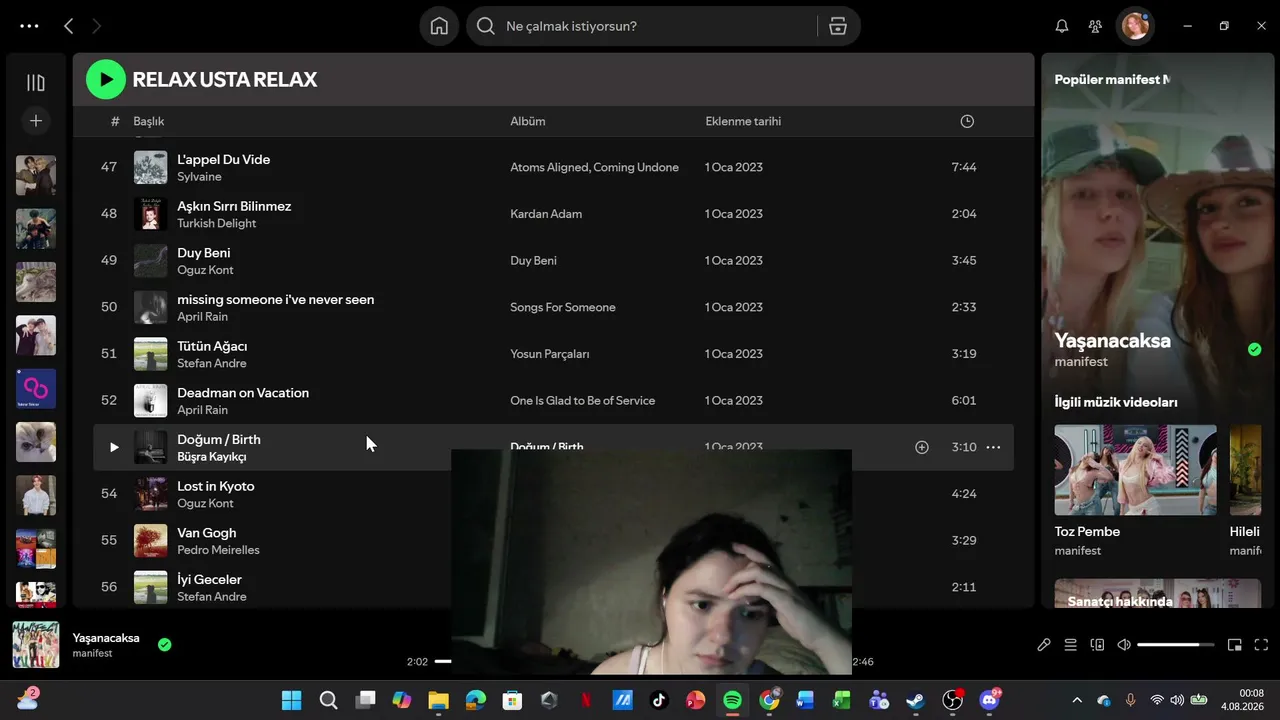Select the track Tütün Ağacı
This screenshot has width=1280, height=720.
(212, 346)
